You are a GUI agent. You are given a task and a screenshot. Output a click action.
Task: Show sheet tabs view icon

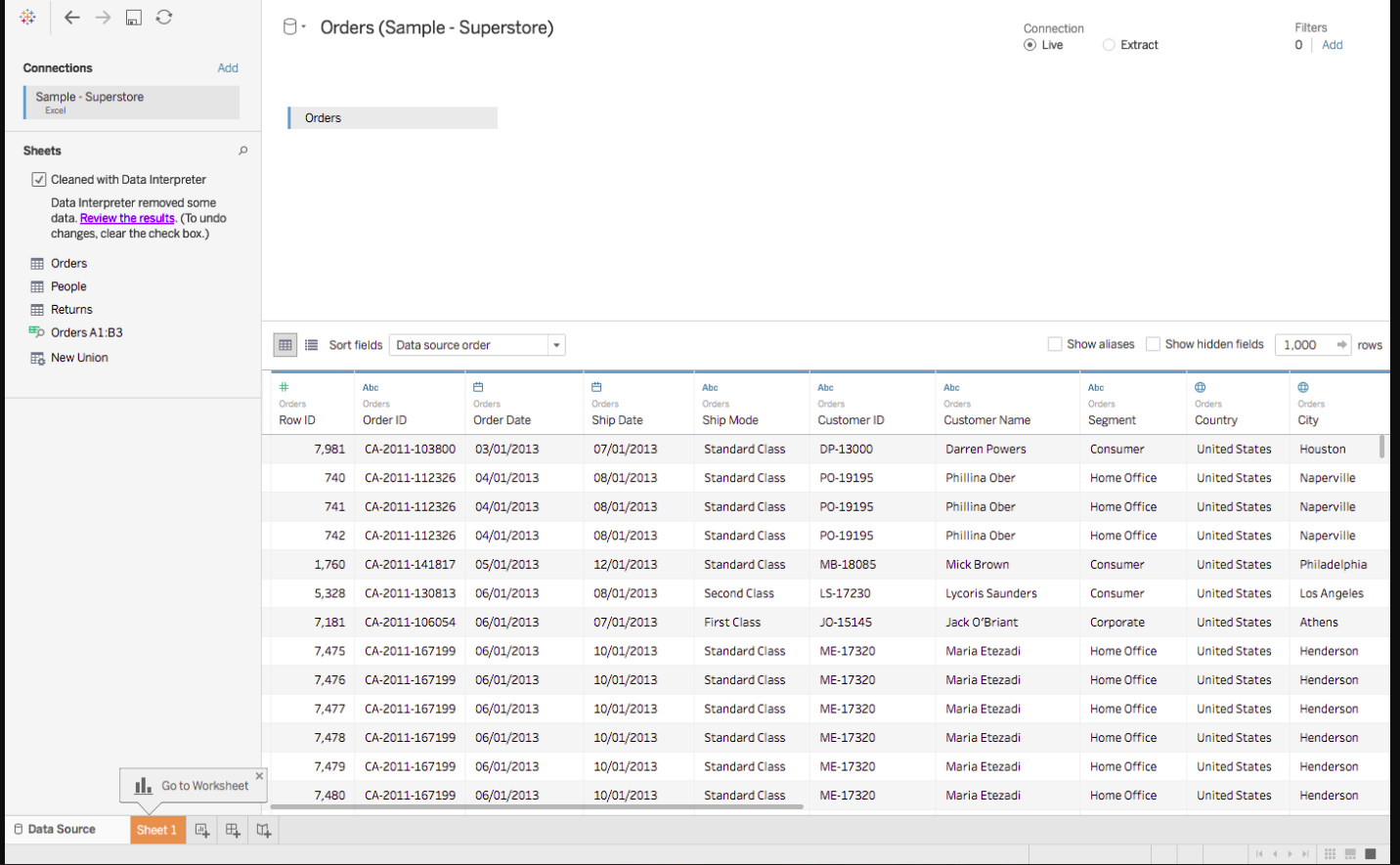1371,854
